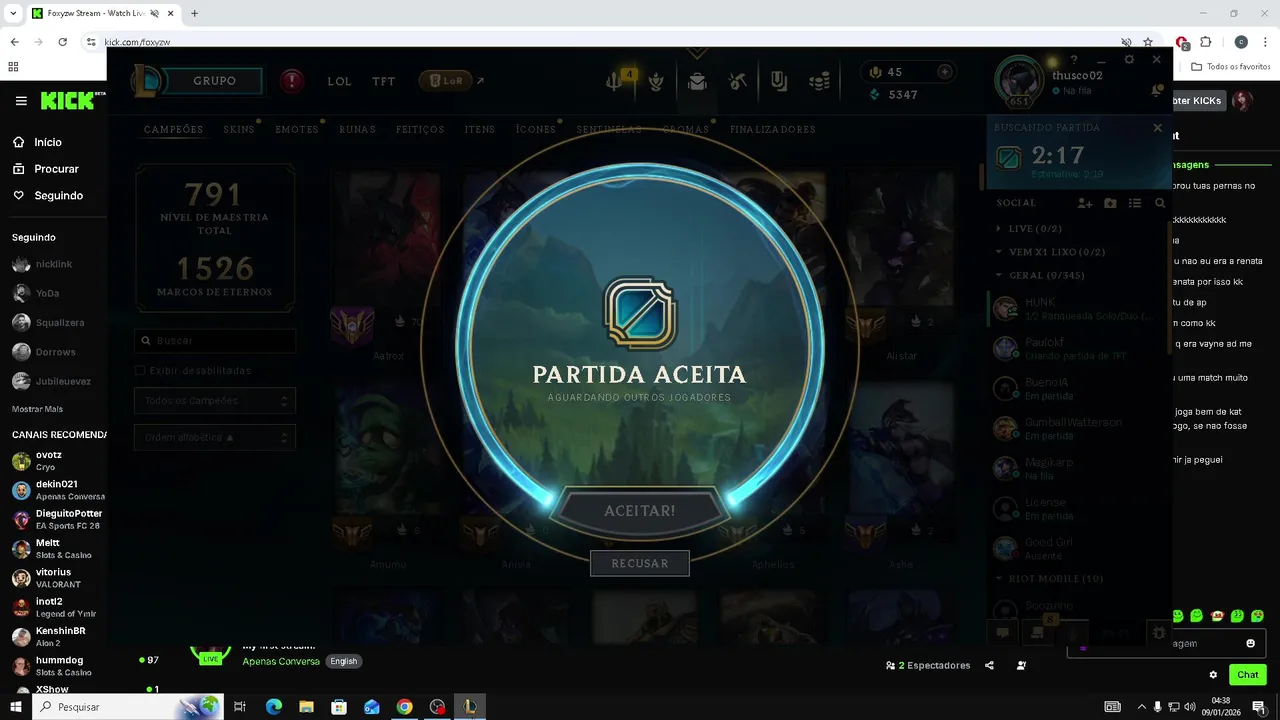Open the Kick hamburger menu

click(21, 101)
